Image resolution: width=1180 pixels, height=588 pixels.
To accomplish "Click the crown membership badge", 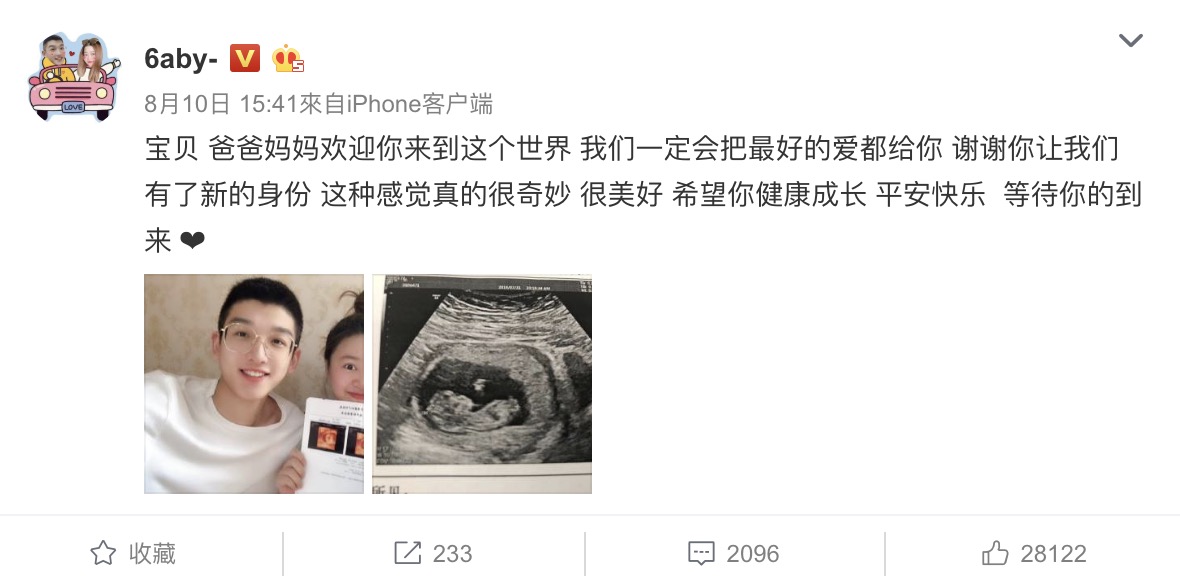I will pos(287,59).
